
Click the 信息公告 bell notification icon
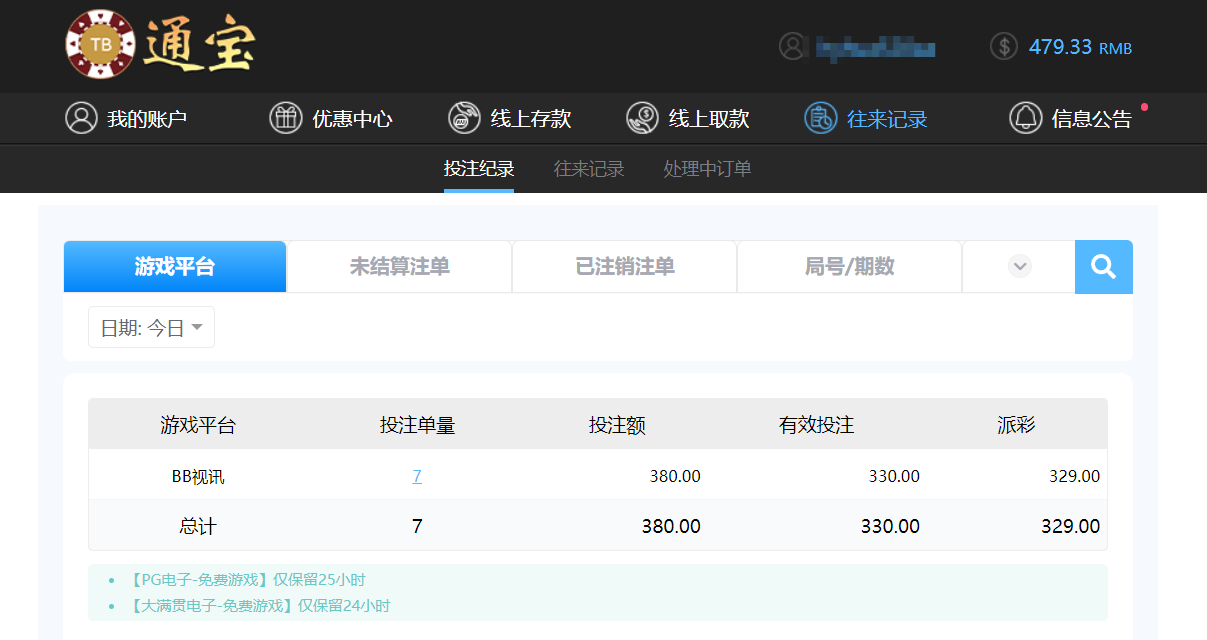click(x=1025, y=118)
